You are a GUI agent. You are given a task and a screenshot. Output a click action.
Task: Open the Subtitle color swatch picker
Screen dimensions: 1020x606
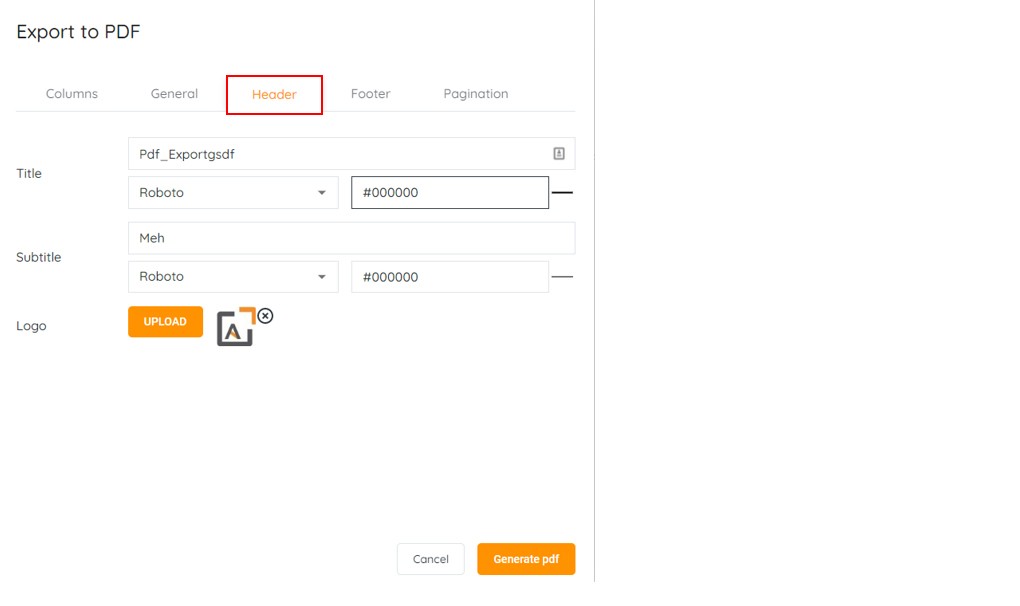tap(562, 277)
